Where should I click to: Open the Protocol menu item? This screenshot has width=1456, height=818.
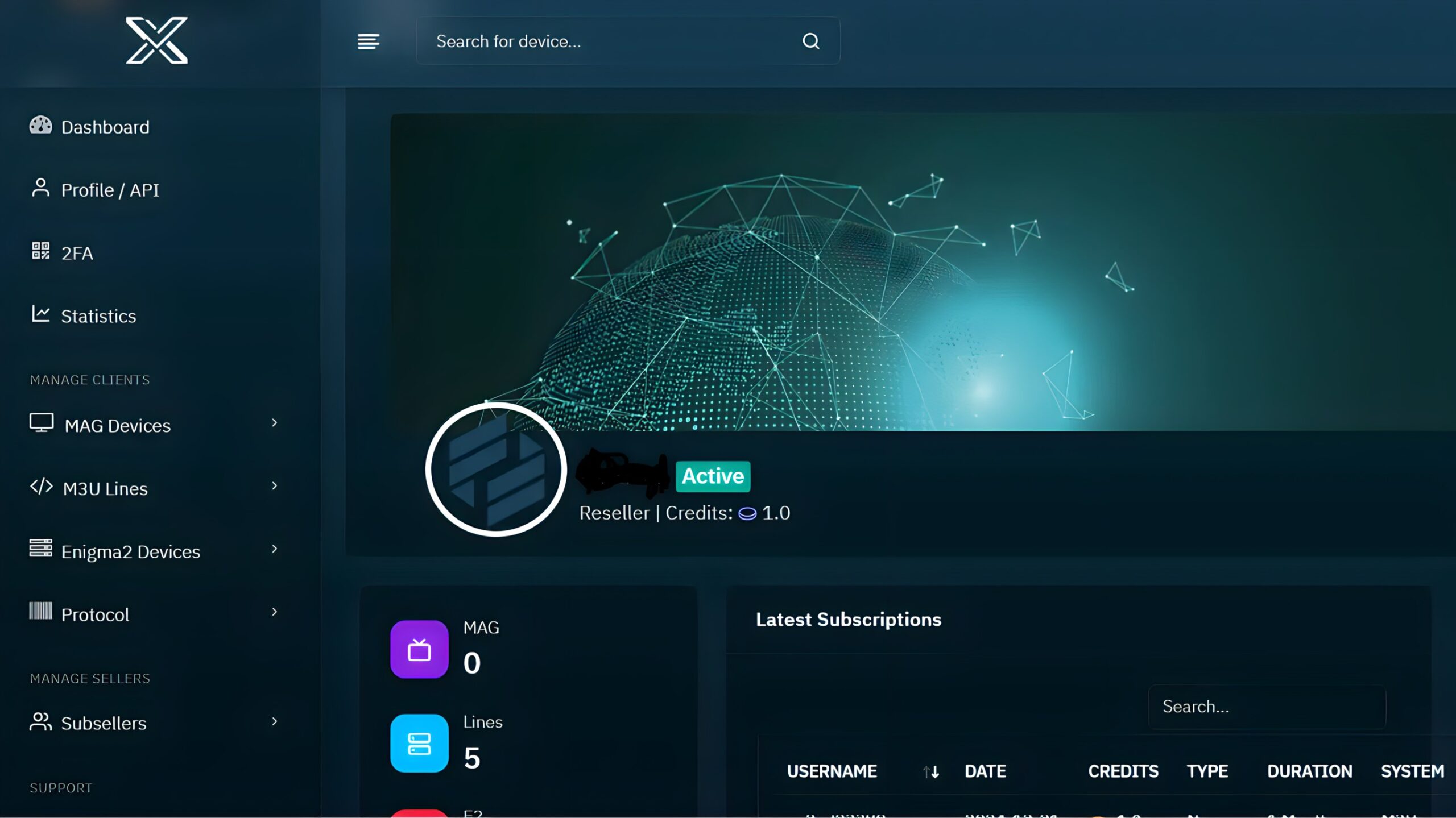coord(95,615)
